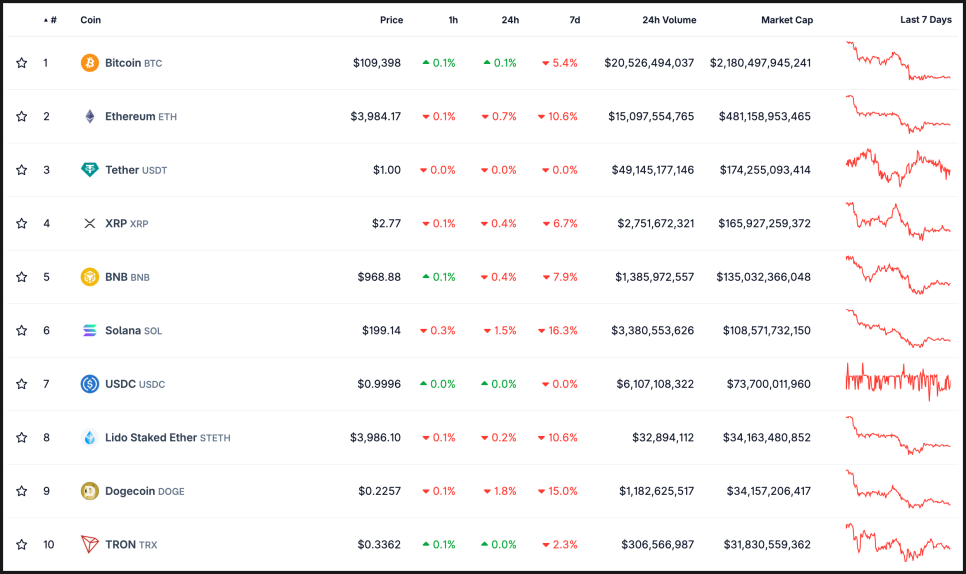The image size is (966, 574).
Task: Open Tether's 7-day sparkline chart
Action: pyautogui.click(x=898, y=168)
